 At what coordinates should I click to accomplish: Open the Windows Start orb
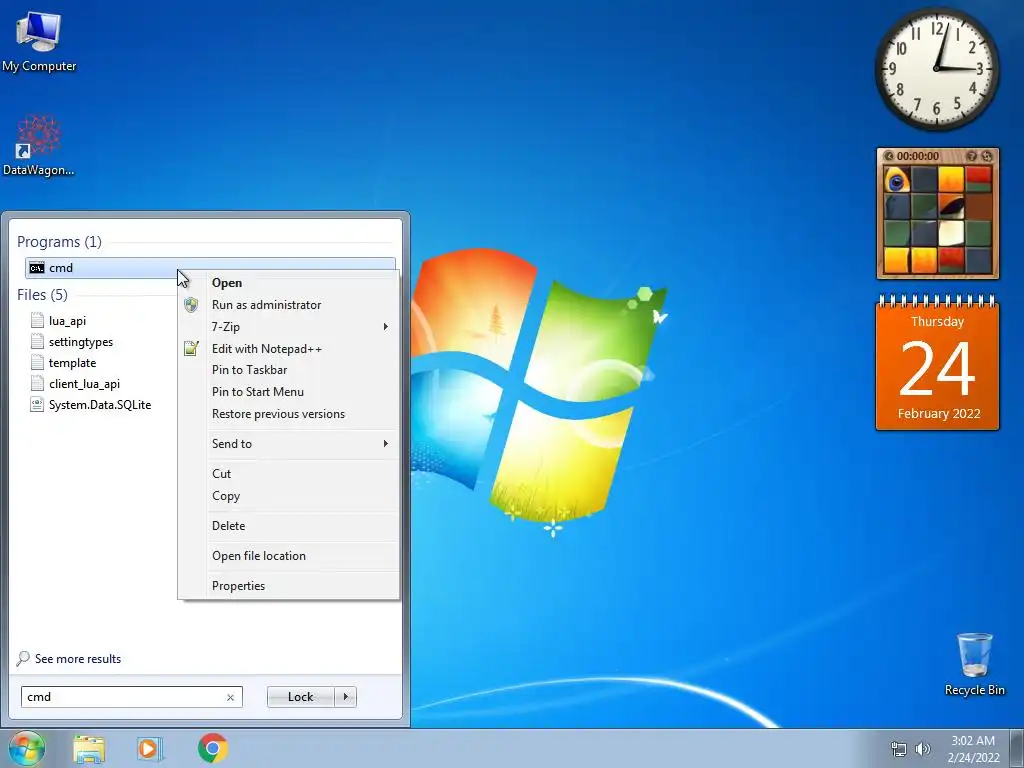27,748
